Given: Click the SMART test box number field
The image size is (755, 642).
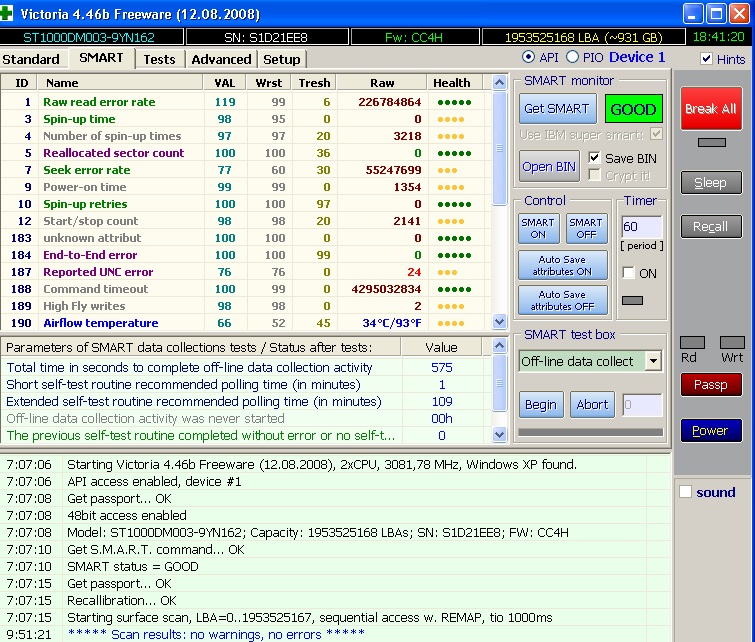Looking at the screenshot, I should [642, 405].
